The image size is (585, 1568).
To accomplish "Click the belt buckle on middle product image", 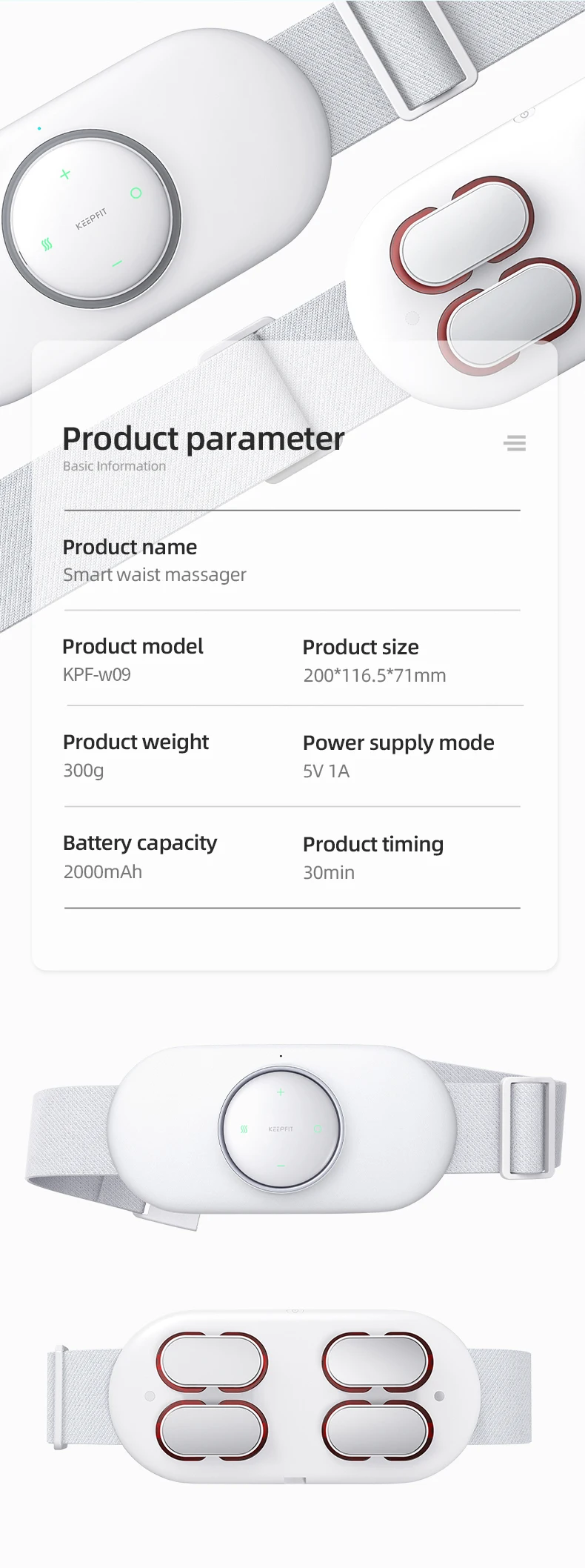I will point(528,1127).
